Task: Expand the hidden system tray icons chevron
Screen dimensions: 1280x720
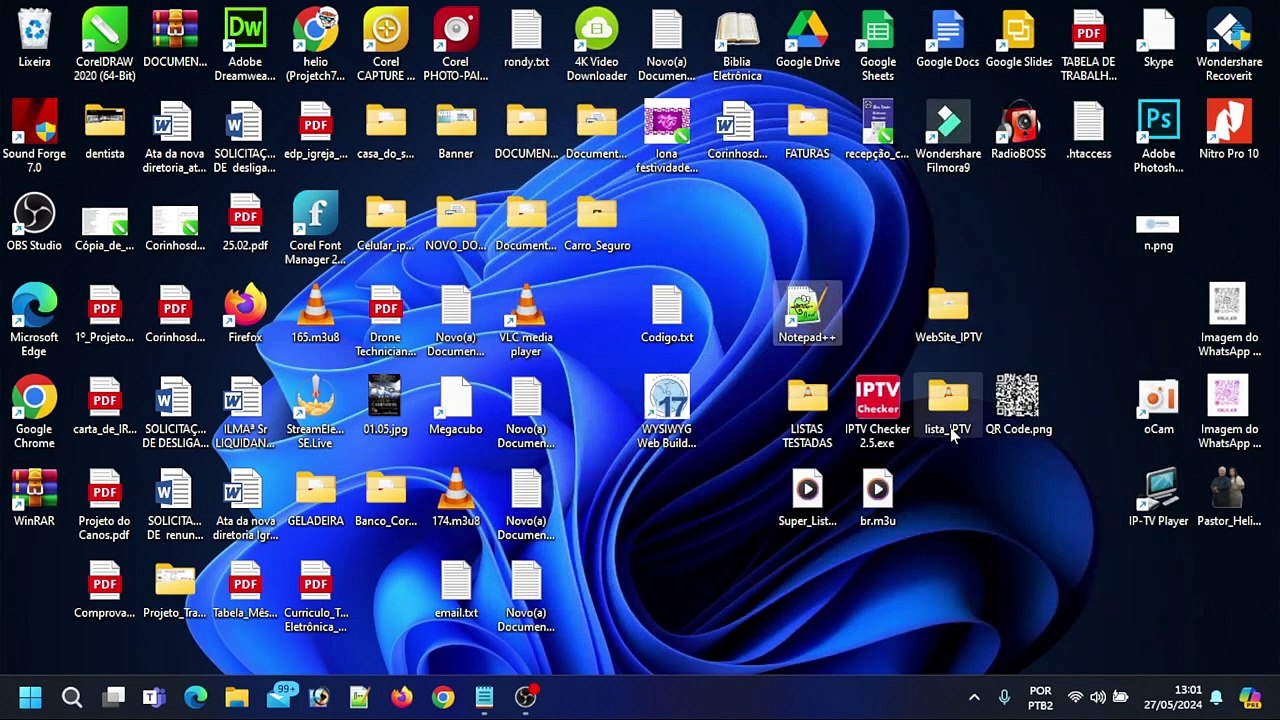Action: (x=974, y=697)
